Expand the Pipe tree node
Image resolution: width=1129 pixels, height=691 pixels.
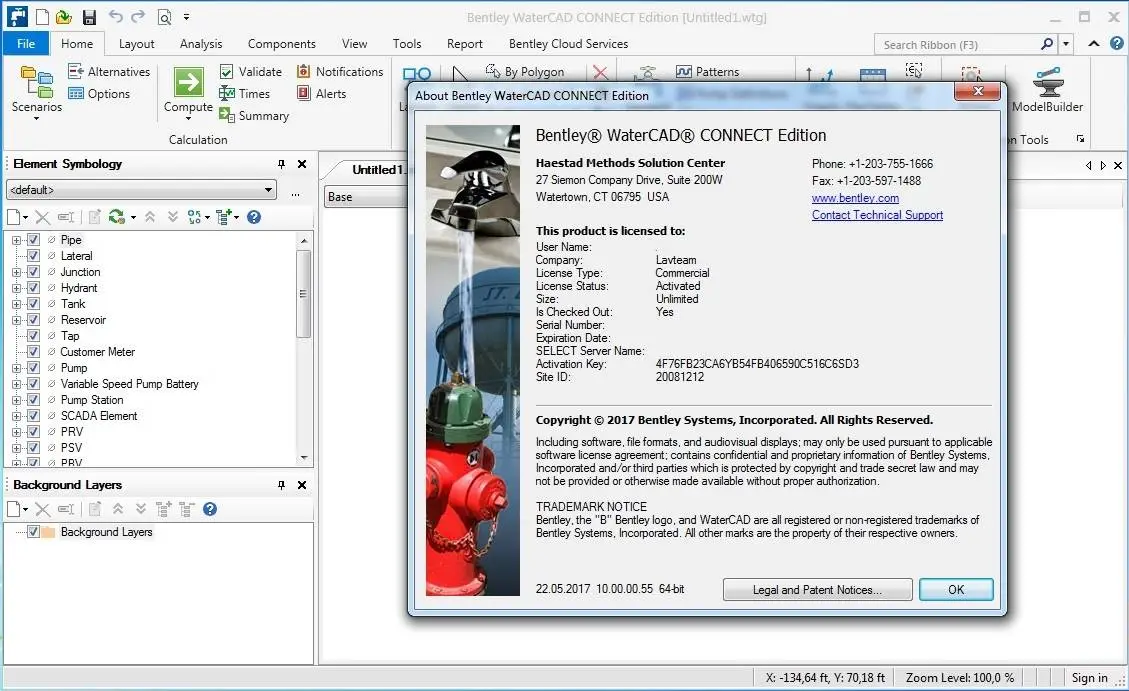pyautogui.click(x=16, y=240)
